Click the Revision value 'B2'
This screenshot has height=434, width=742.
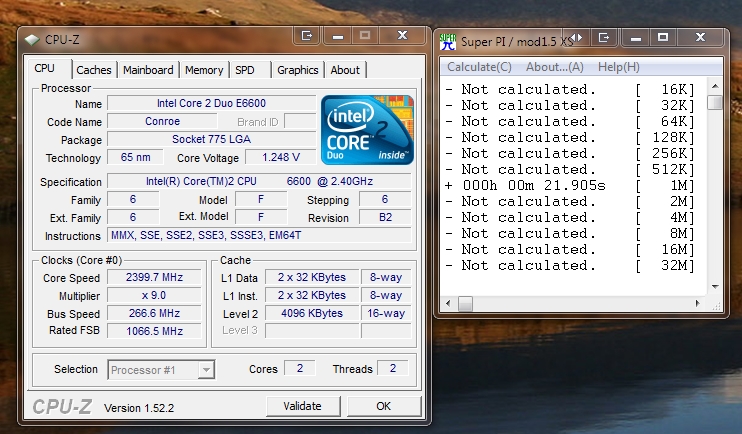coord(385,217)
